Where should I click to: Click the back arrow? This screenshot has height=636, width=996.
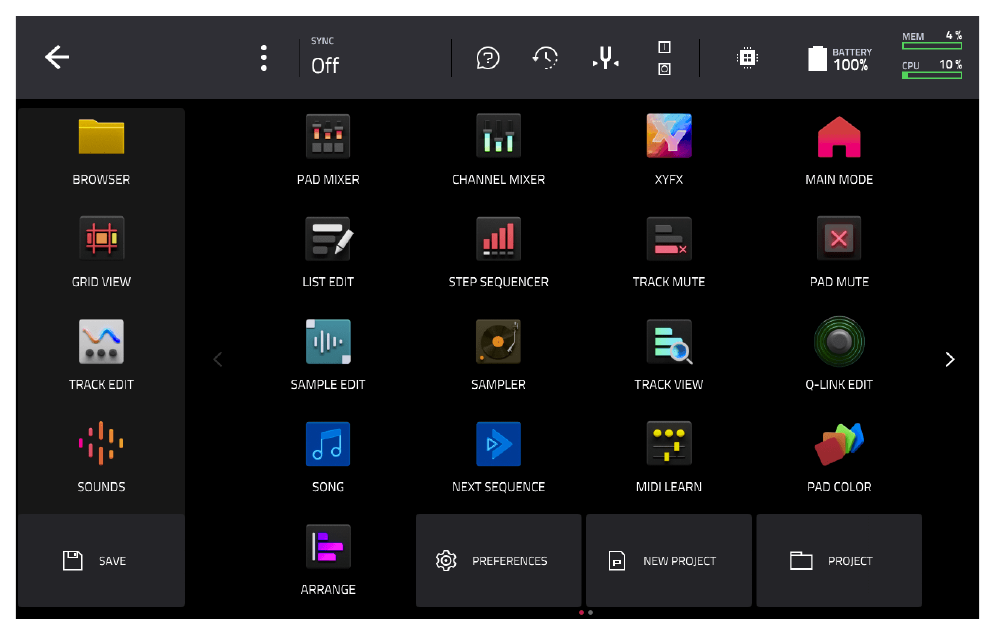point(57,57)
